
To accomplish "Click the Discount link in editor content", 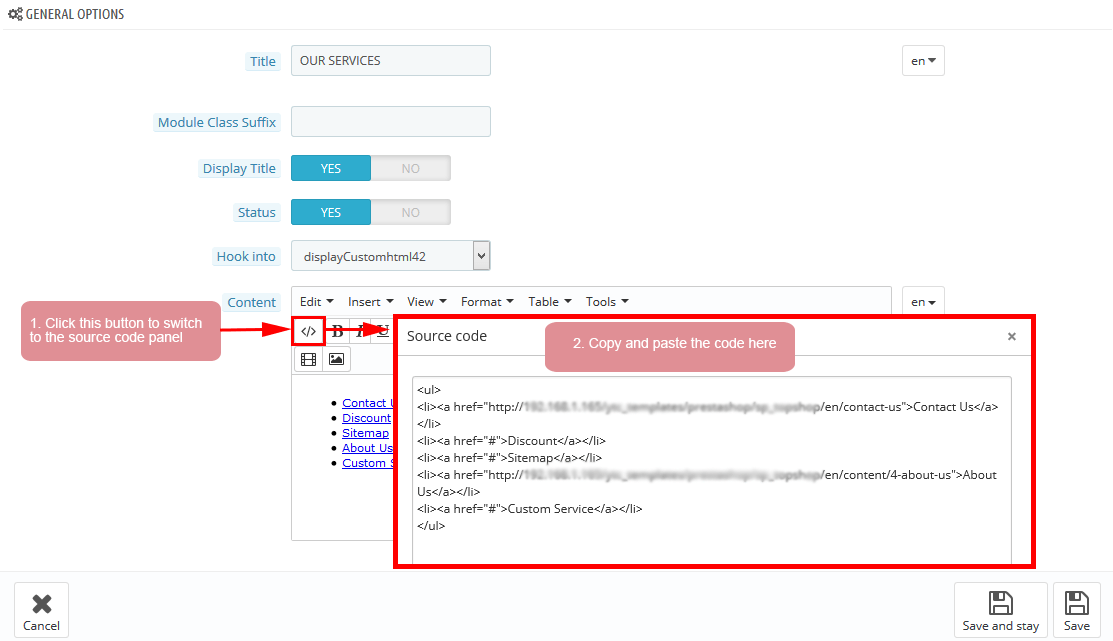I will pyautogui.click(x=366, y=418).
